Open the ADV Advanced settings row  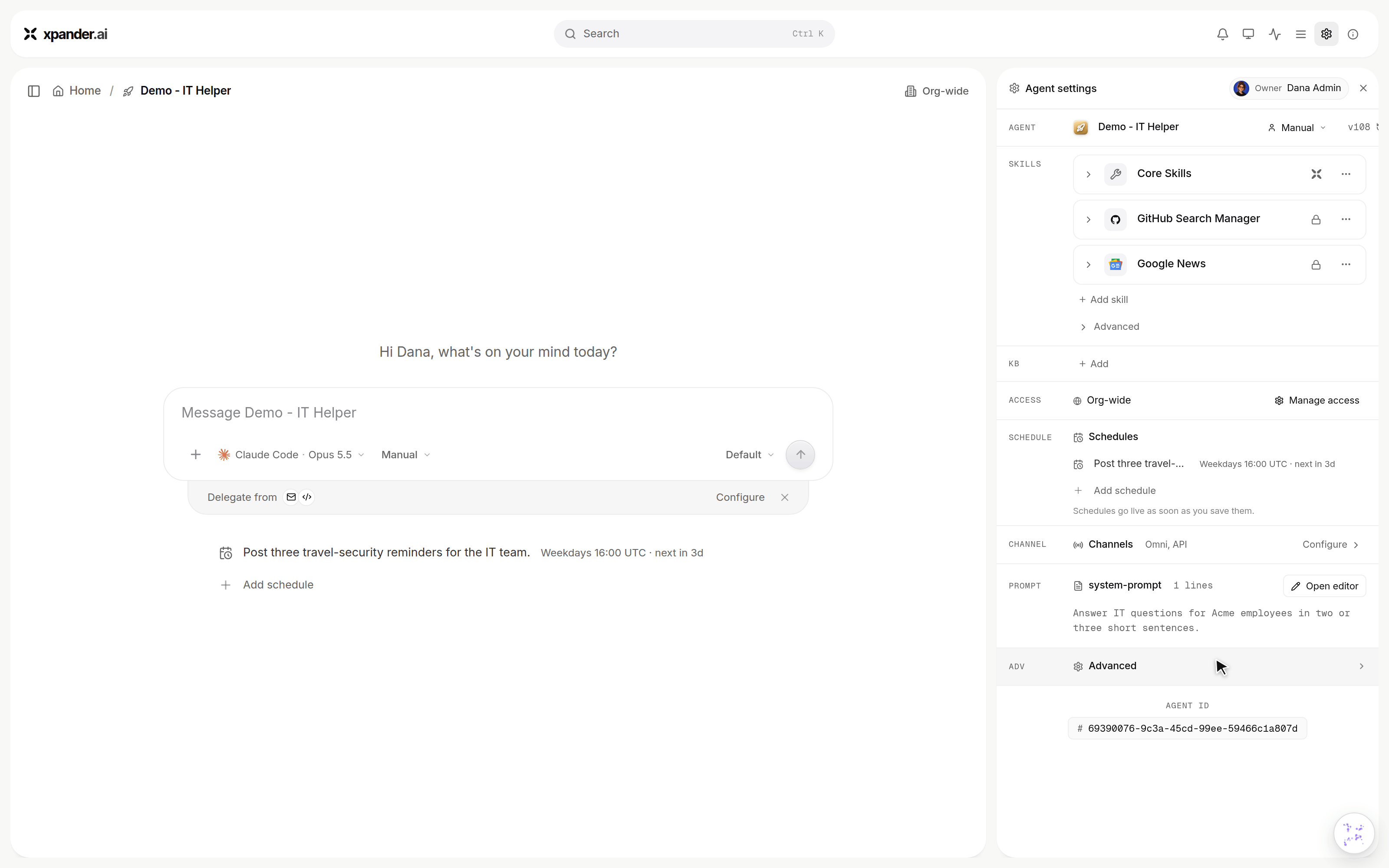[1187, 667]
